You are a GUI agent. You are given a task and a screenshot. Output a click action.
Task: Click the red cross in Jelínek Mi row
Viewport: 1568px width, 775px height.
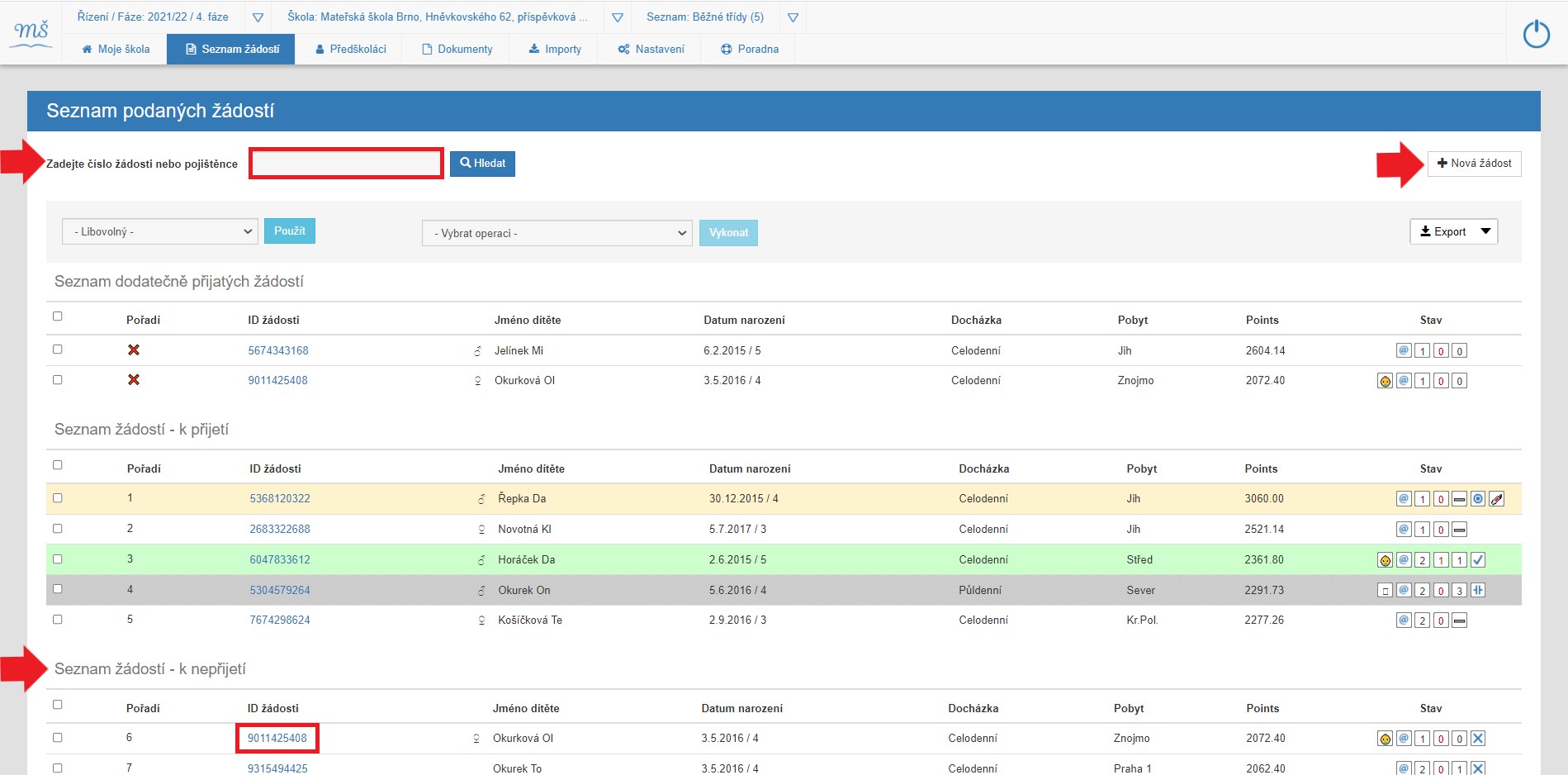tap(134, 350)
